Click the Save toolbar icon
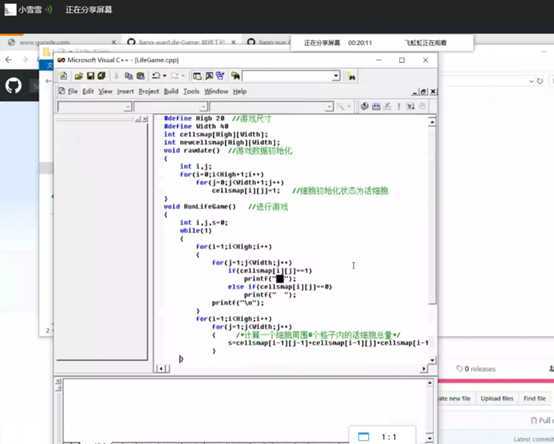Screen dimensions: 554x444 click(90, 76)
